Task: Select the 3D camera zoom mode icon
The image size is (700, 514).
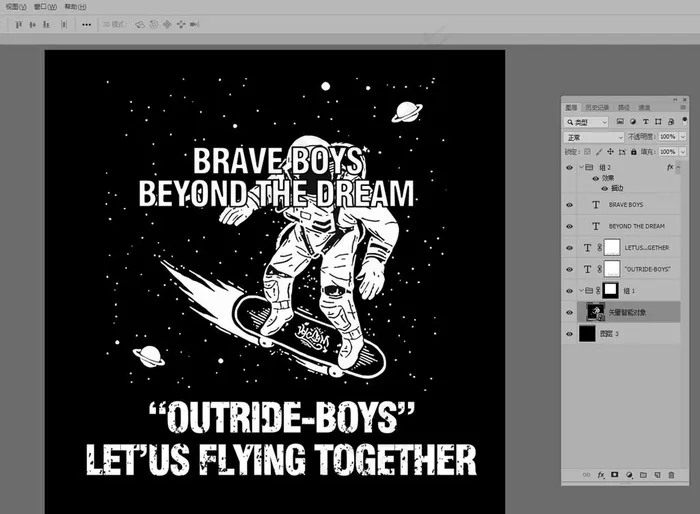Action: click(x=195, y=25)
